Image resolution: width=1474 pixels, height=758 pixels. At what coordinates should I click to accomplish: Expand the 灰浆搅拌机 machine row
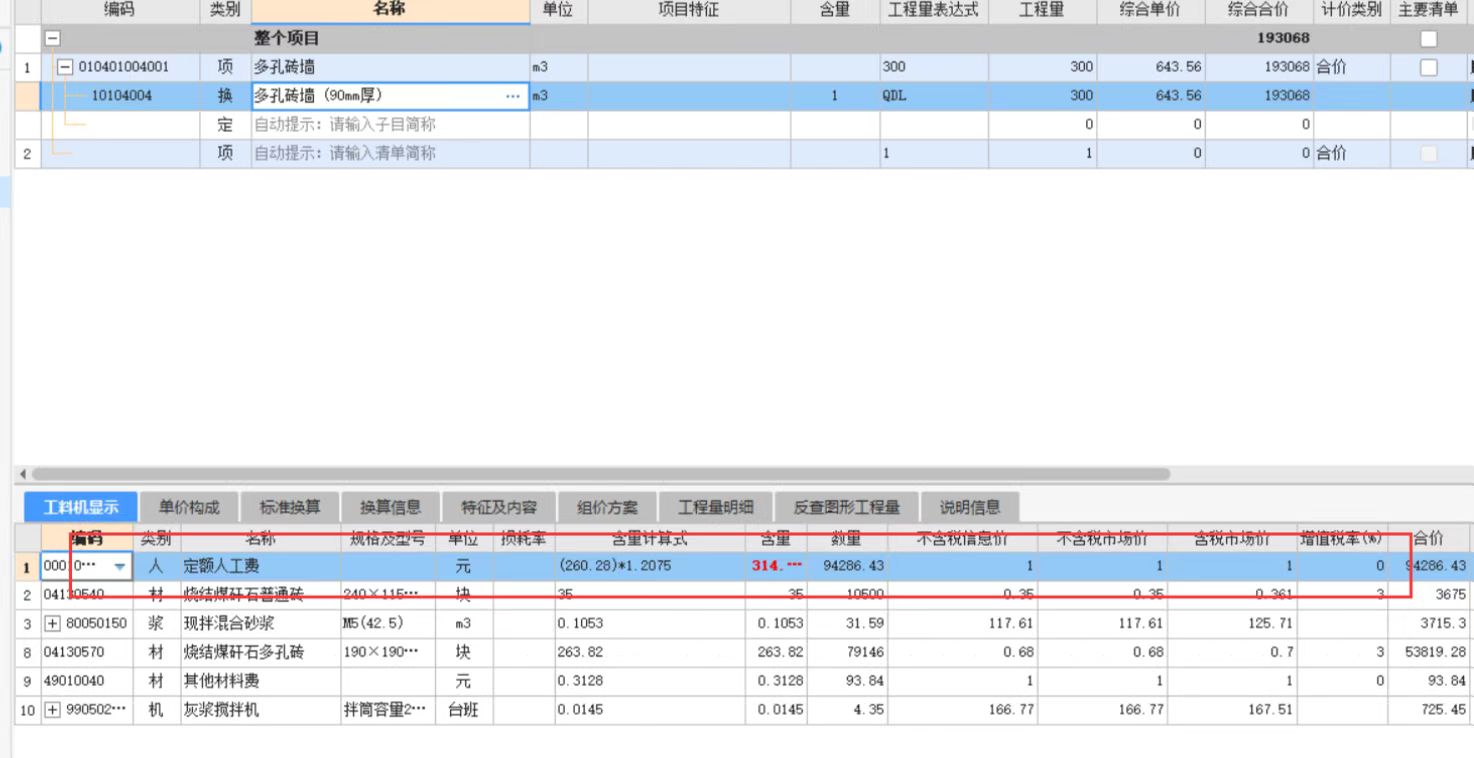click(x=53, y=710)
